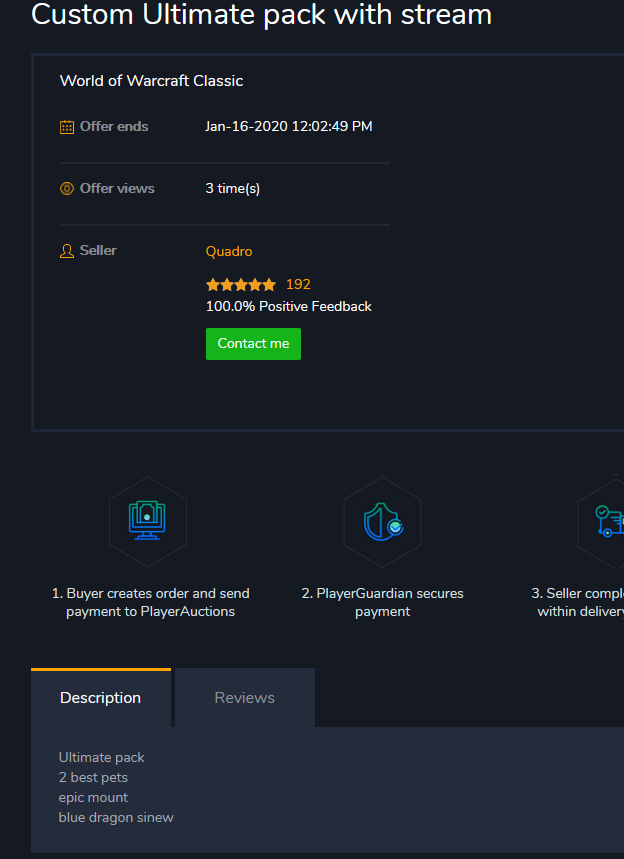
Task: Click the PlayerGuardian secures payment caption
Action: [382, 602]
